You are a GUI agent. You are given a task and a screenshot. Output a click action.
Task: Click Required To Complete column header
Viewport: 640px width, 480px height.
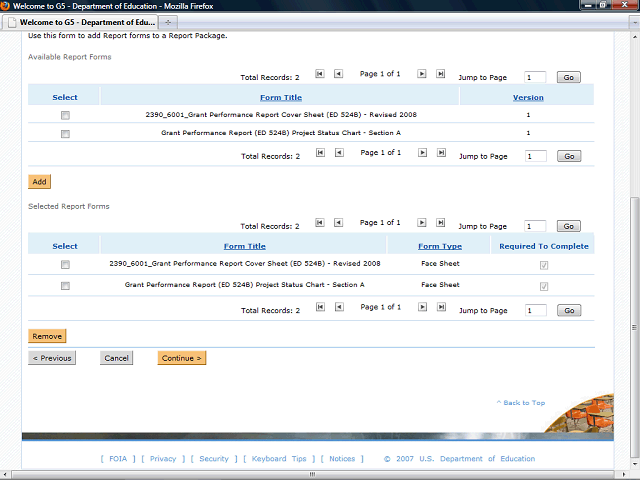(544, 246)
